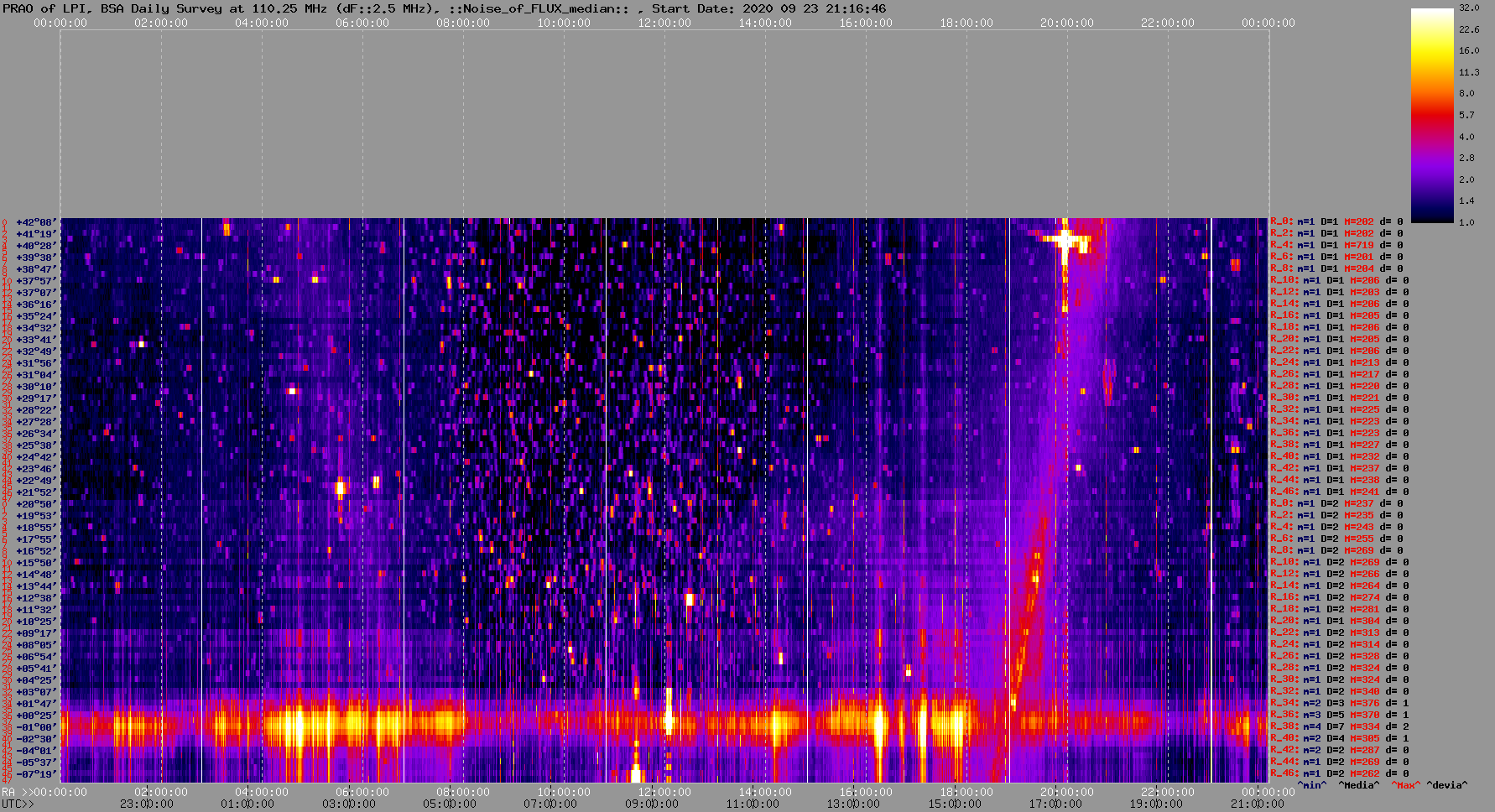
Task: Click the '+09°17' declination label
Action: 36,633
